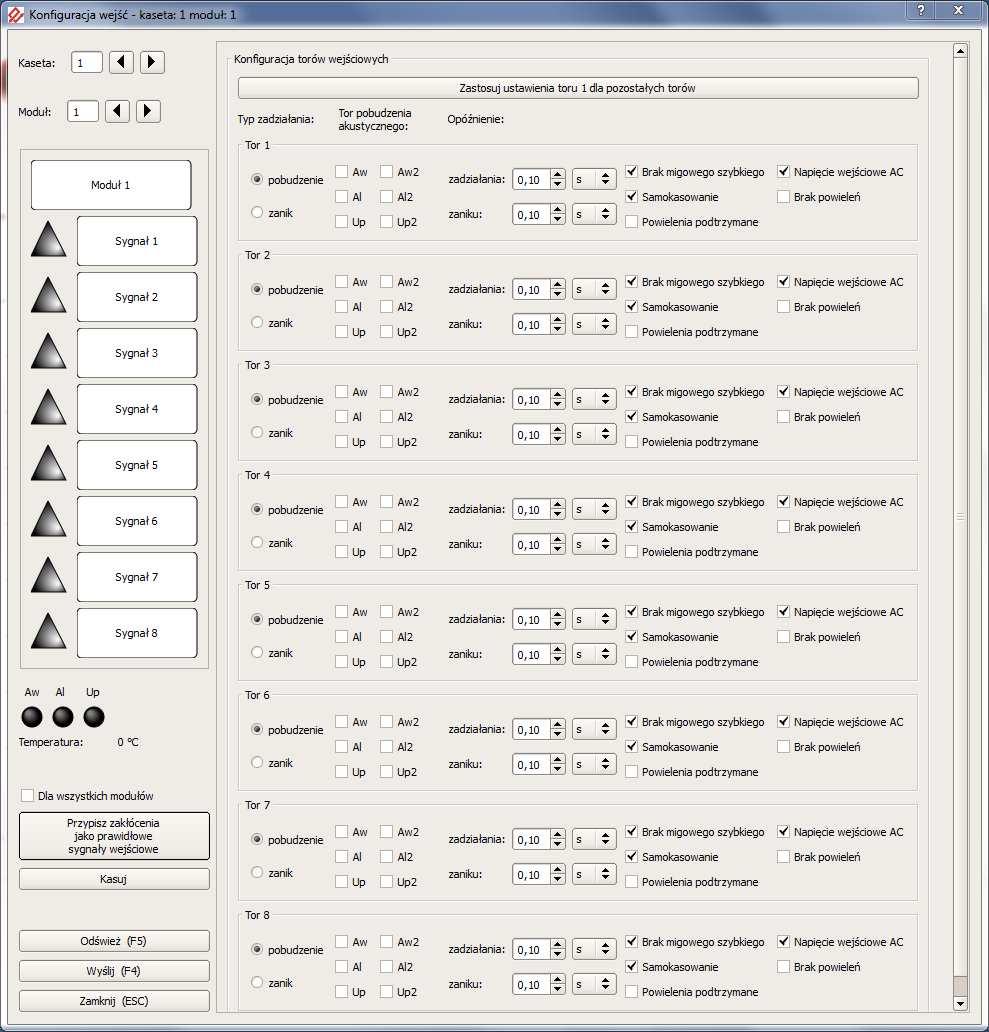Open zaniku unit dropdown in Tor 5
Image resolution: width=989 pixels, height=1032 pixels.
[594, 654]
